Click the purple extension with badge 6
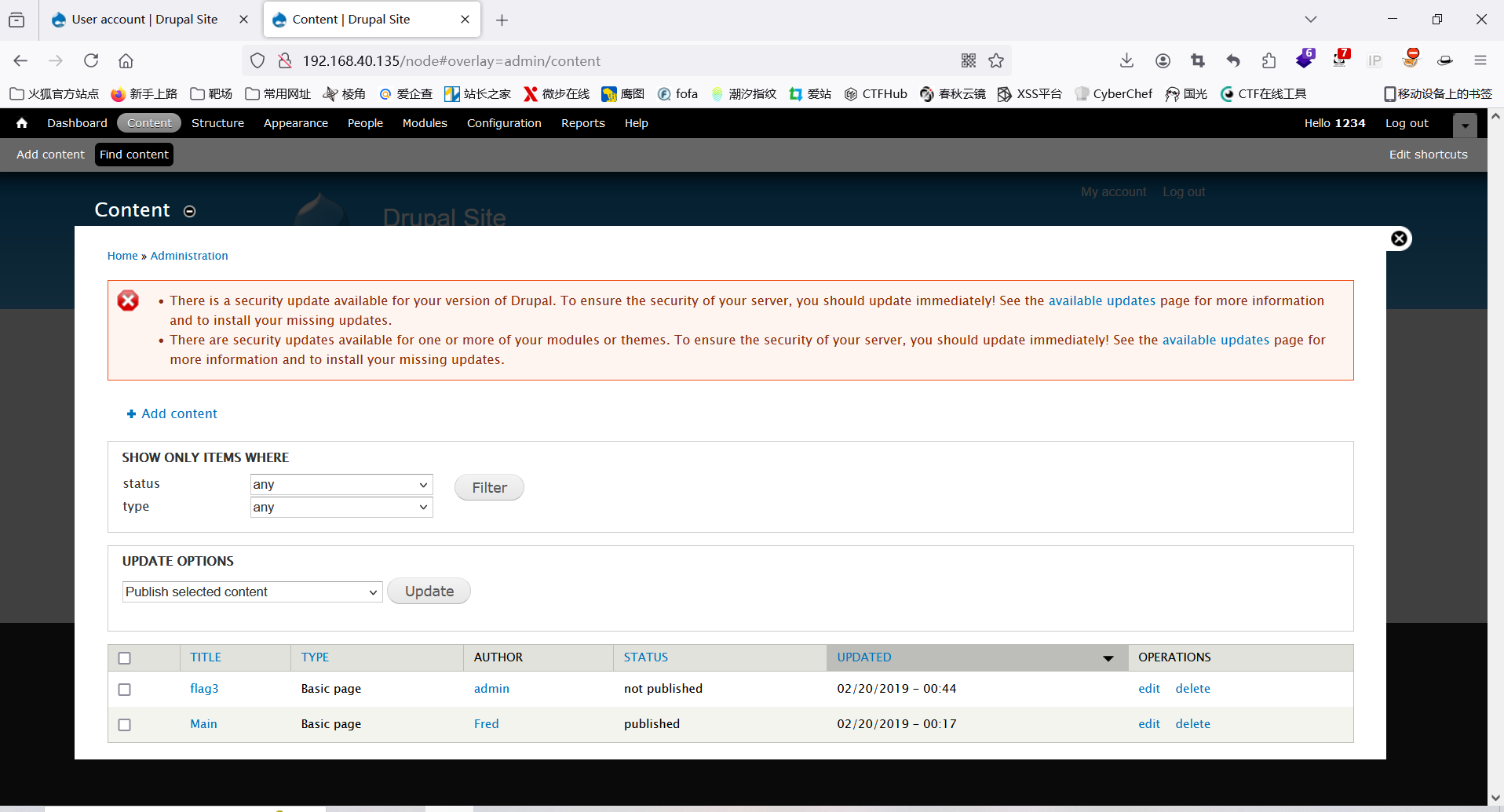The image size is (1504, 812). (1305, 59)
